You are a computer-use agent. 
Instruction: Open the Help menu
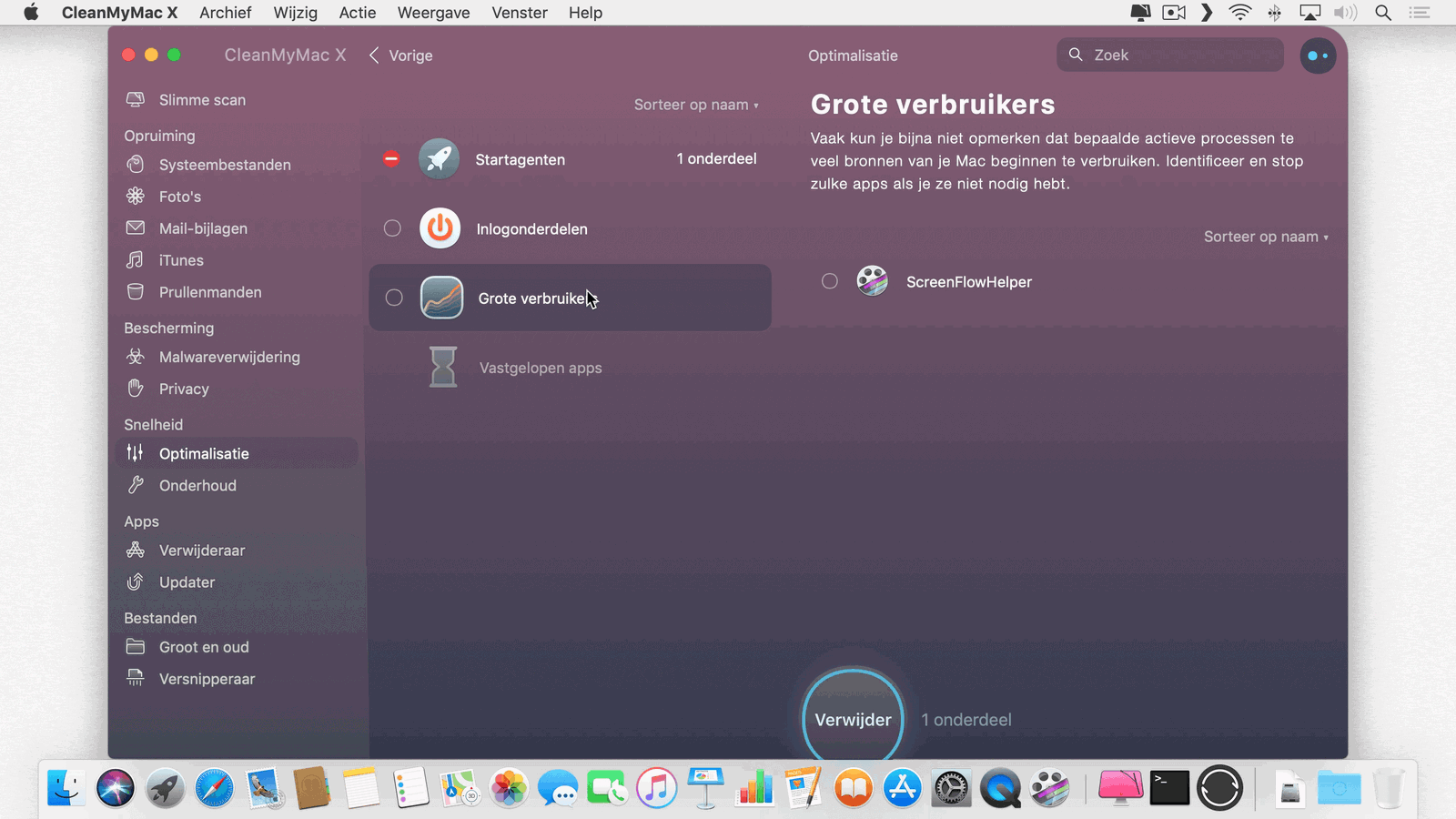585,13
